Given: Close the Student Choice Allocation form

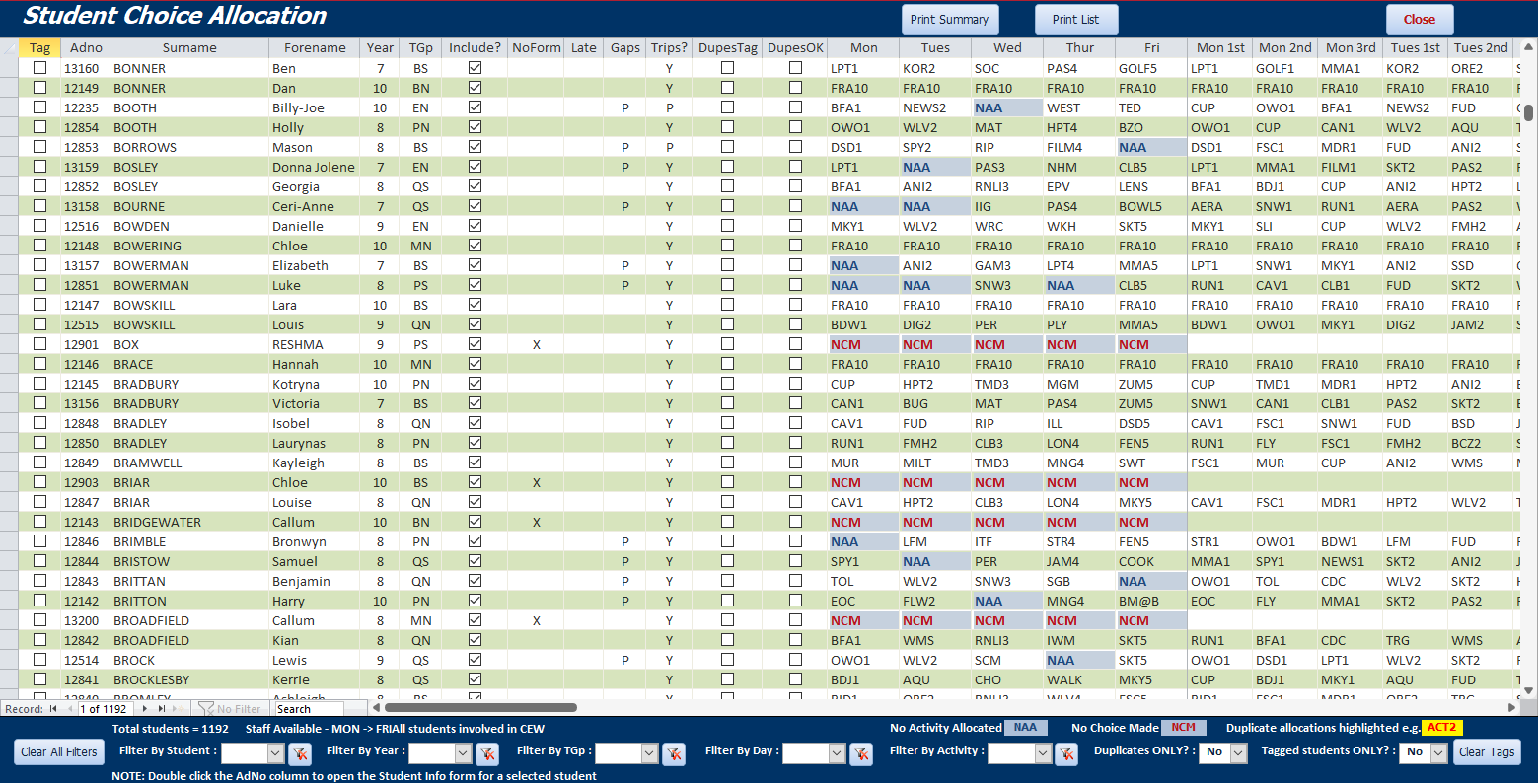Looking at the screenshot, I should click(1419, 20).
